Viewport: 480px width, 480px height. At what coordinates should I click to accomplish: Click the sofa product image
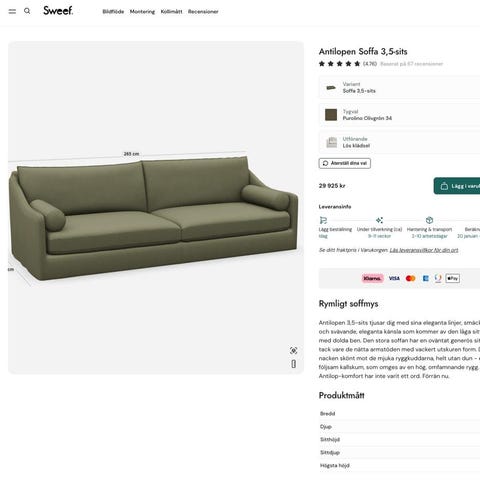156,207
